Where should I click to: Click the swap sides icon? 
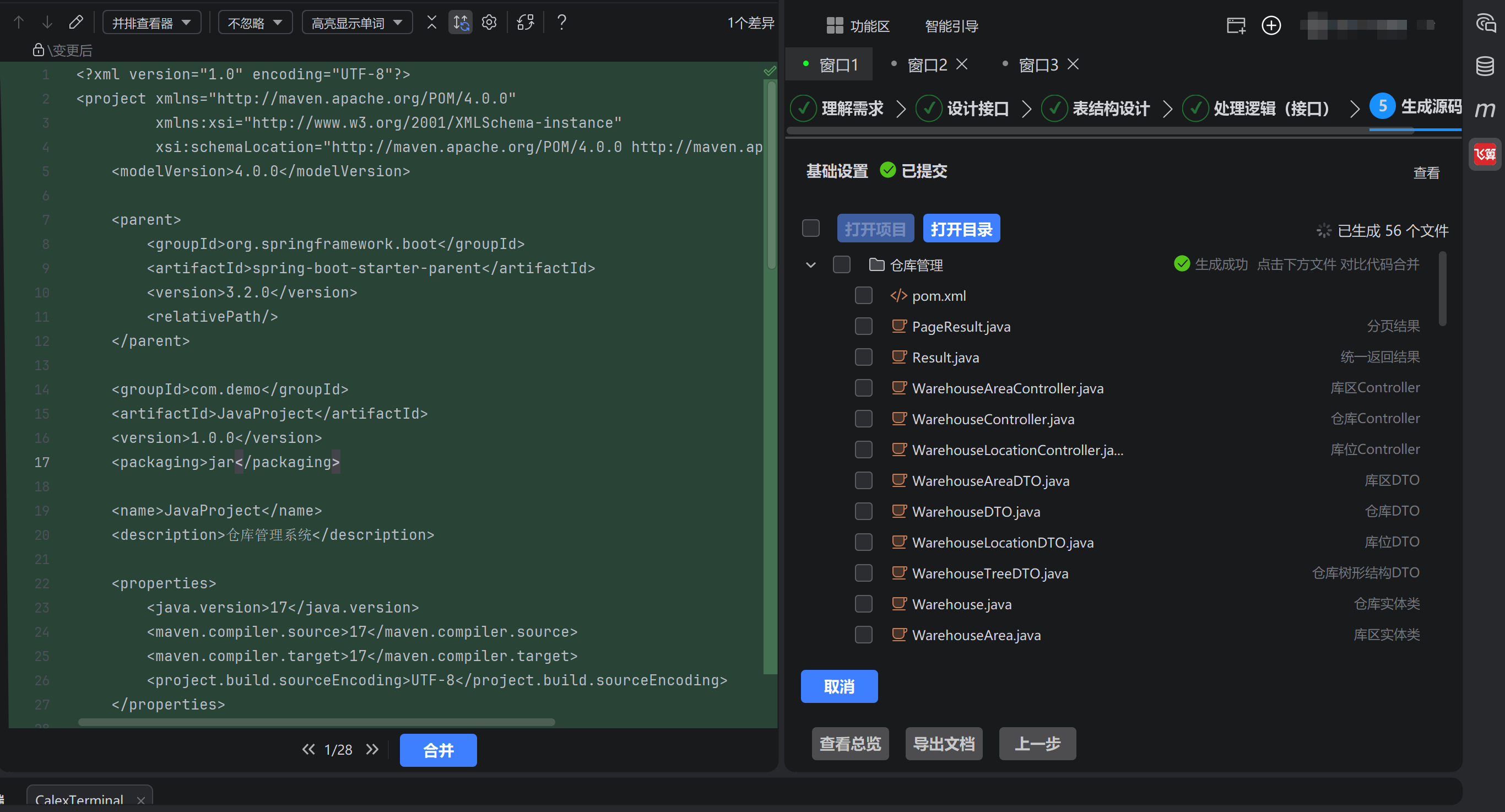click(x=525, y=23)
